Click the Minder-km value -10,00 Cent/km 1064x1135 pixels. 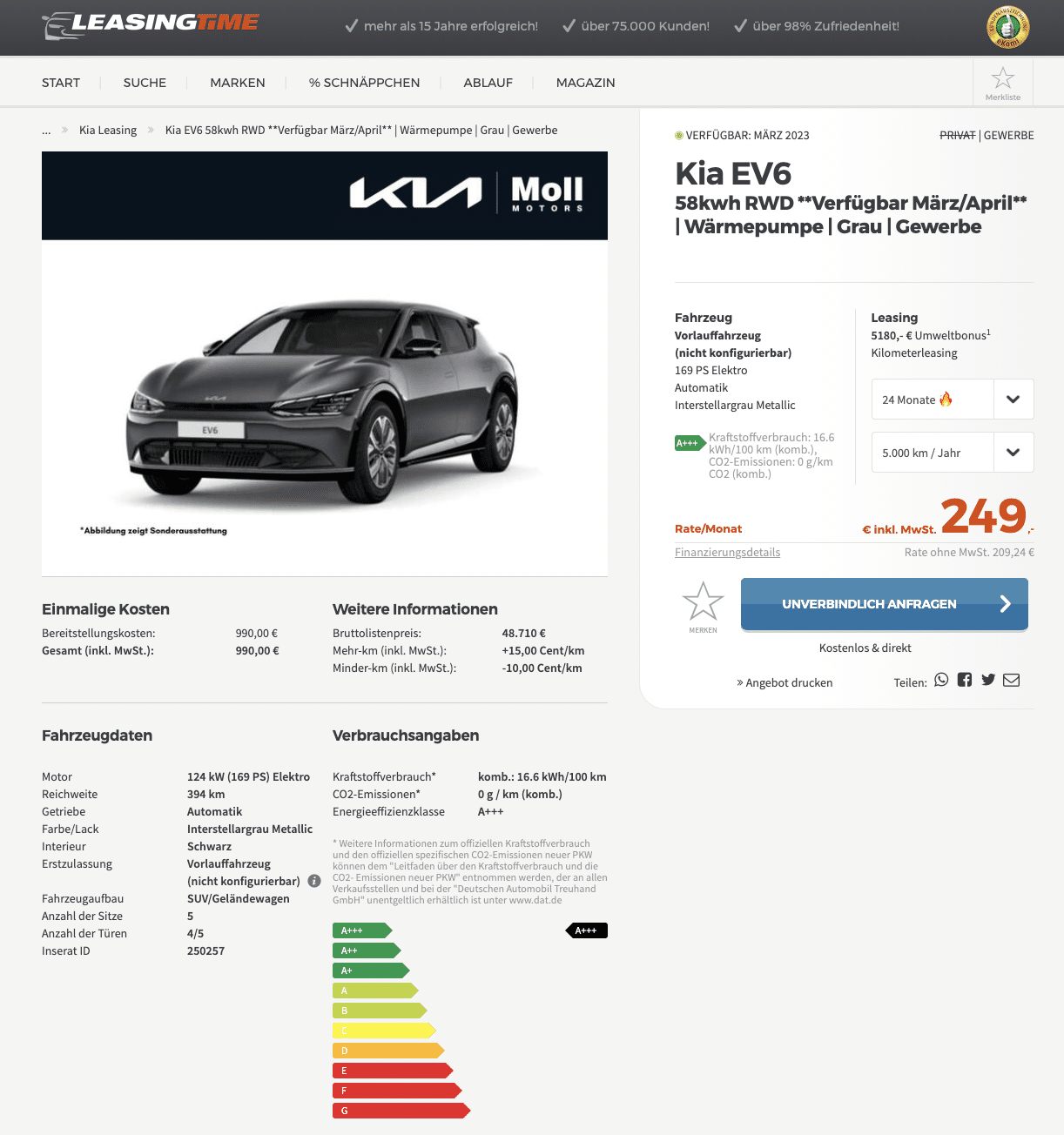point(542,668)
